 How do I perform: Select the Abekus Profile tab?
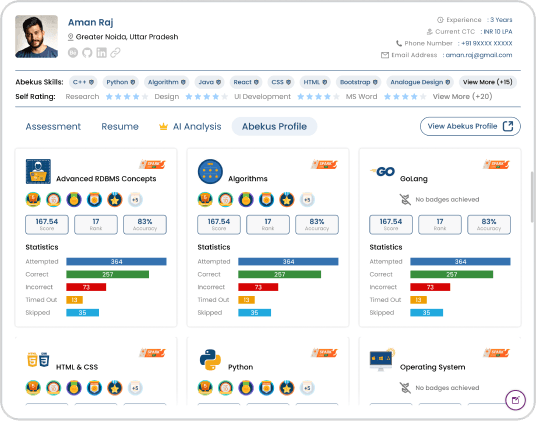point(274,127)
